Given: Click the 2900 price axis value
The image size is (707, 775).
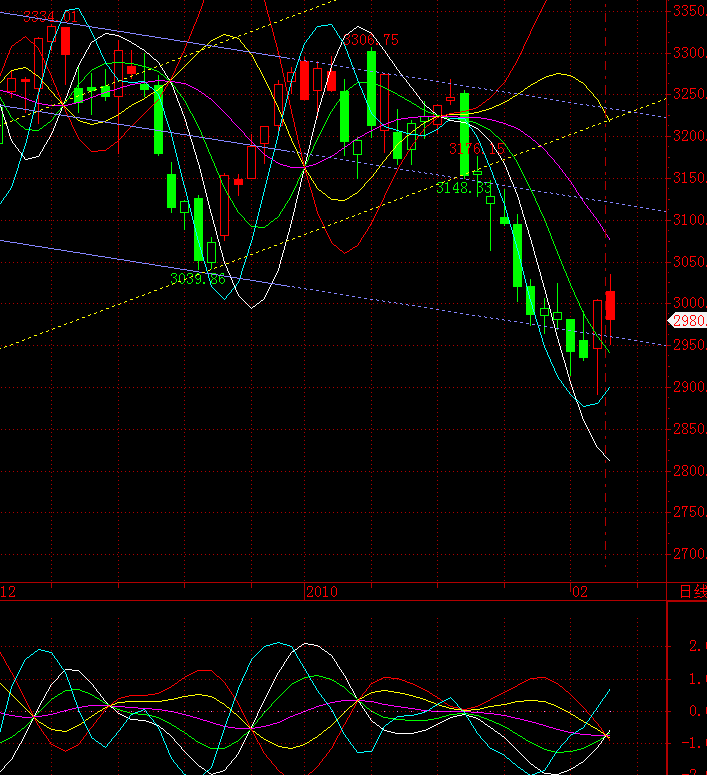Looking at the screenshot, I should pos(690,387).
